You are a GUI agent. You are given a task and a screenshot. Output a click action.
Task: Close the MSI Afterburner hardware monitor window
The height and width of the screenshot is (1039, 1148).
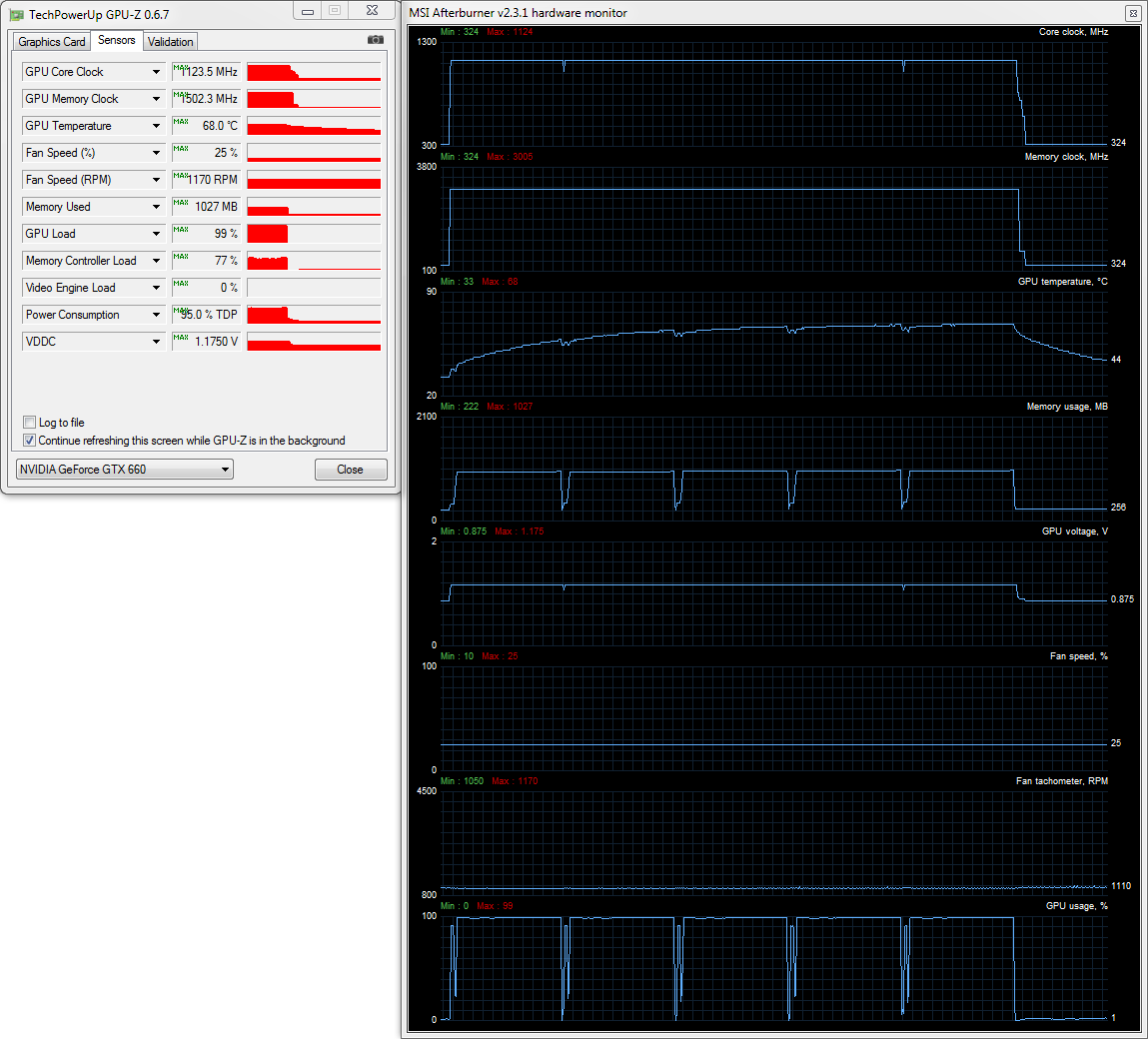[1132, 14]
